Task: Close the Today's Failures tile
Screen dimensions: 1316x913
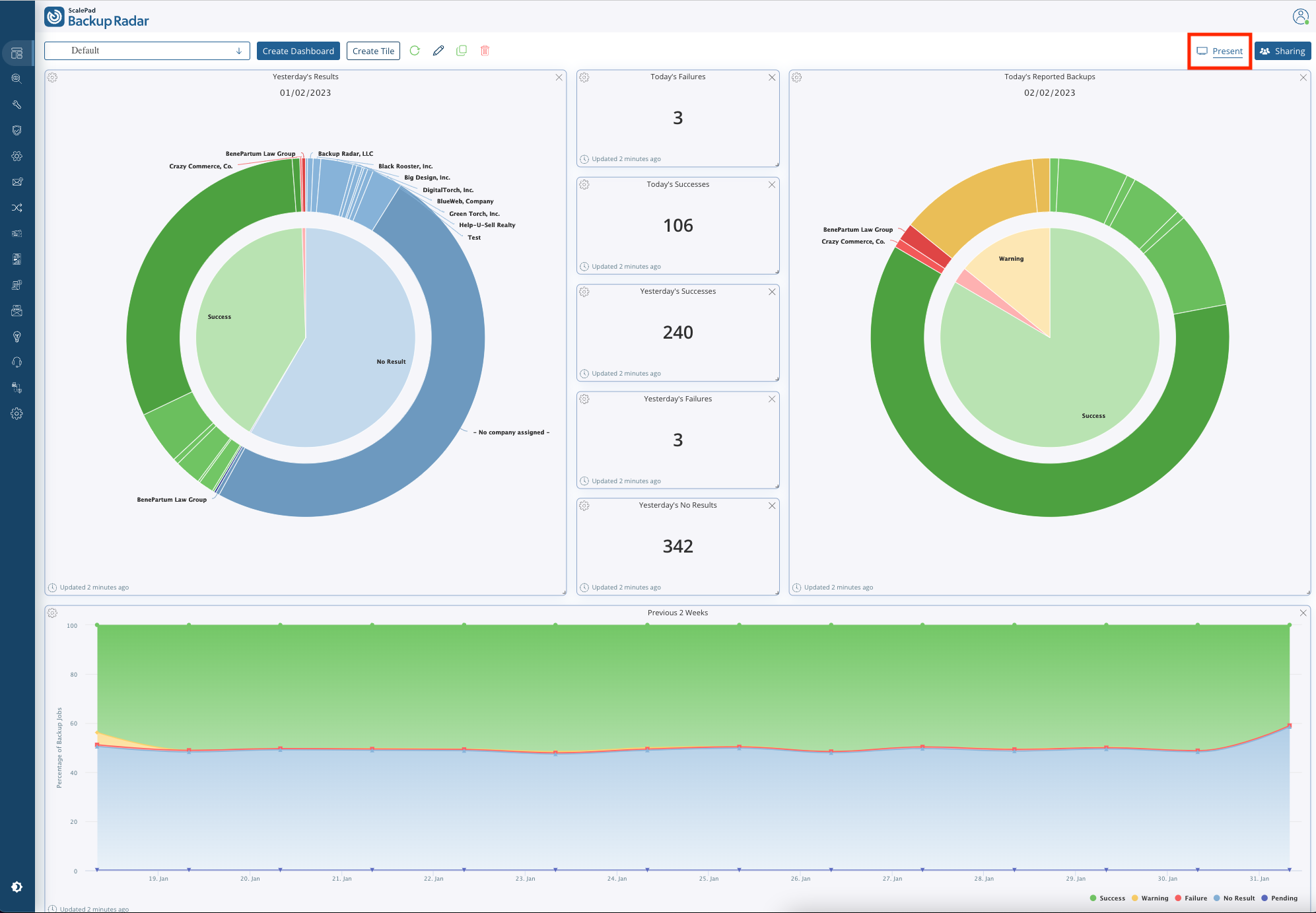Action: 772,77
